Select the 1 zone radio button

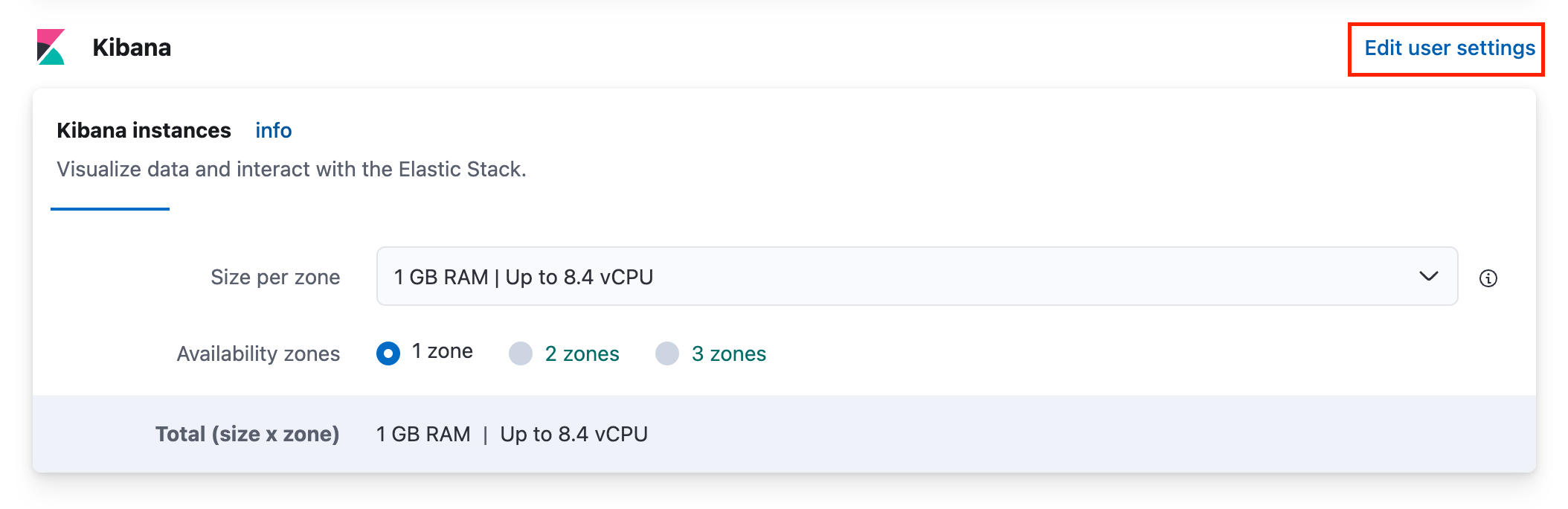(x=388, y=353)
